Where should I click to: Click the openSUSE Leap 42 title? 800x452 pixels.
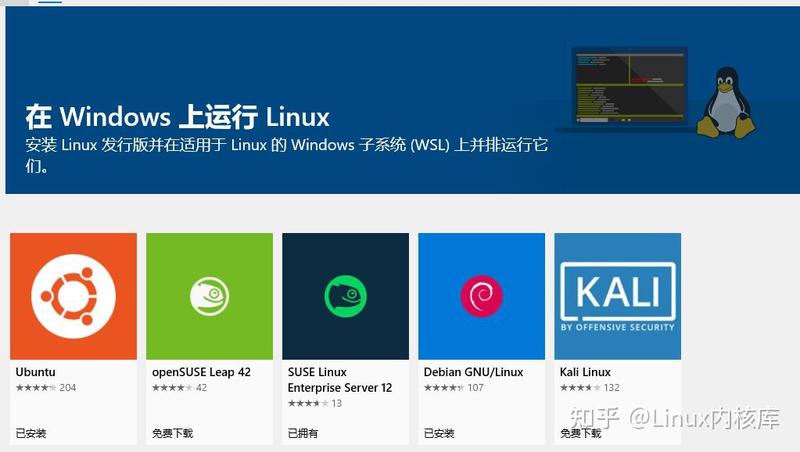[201, 372]
